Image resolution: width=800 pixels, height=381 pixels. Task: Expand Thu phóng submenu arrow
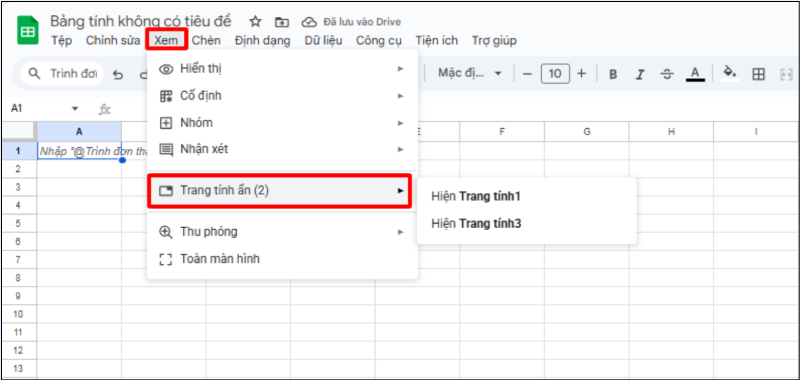pyautogui.click(x=401, y=232)
